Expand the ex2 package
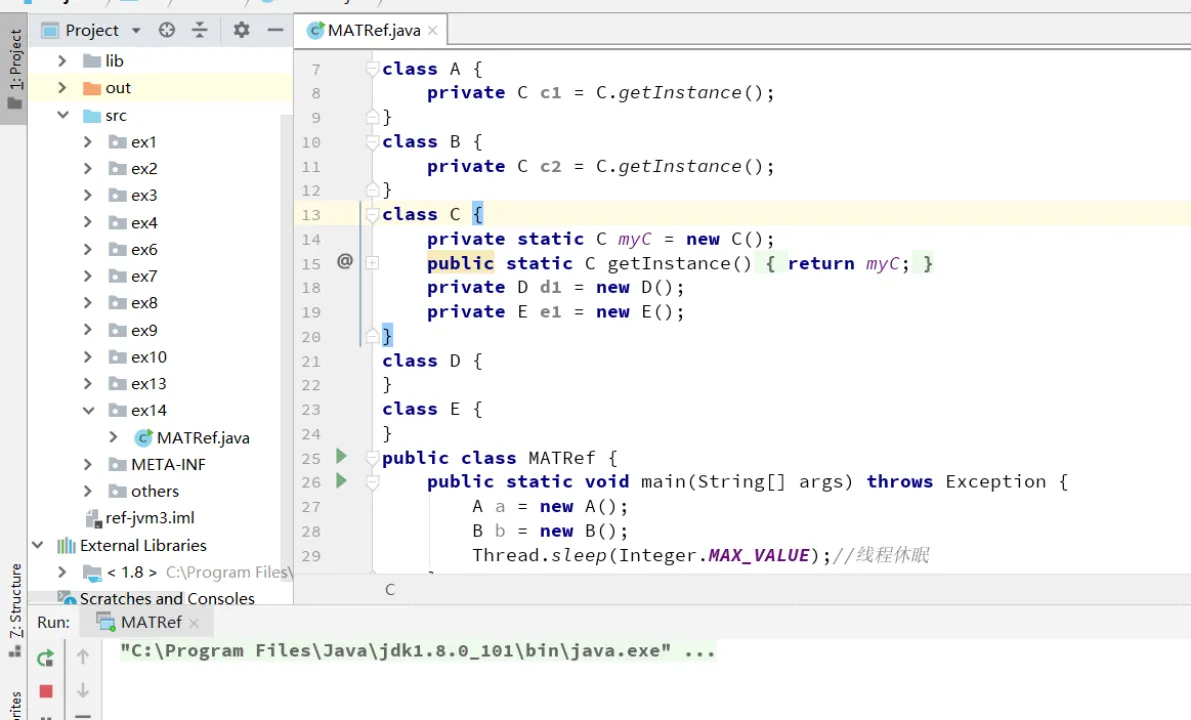The image size is (1191, 720). click(87, 169)
